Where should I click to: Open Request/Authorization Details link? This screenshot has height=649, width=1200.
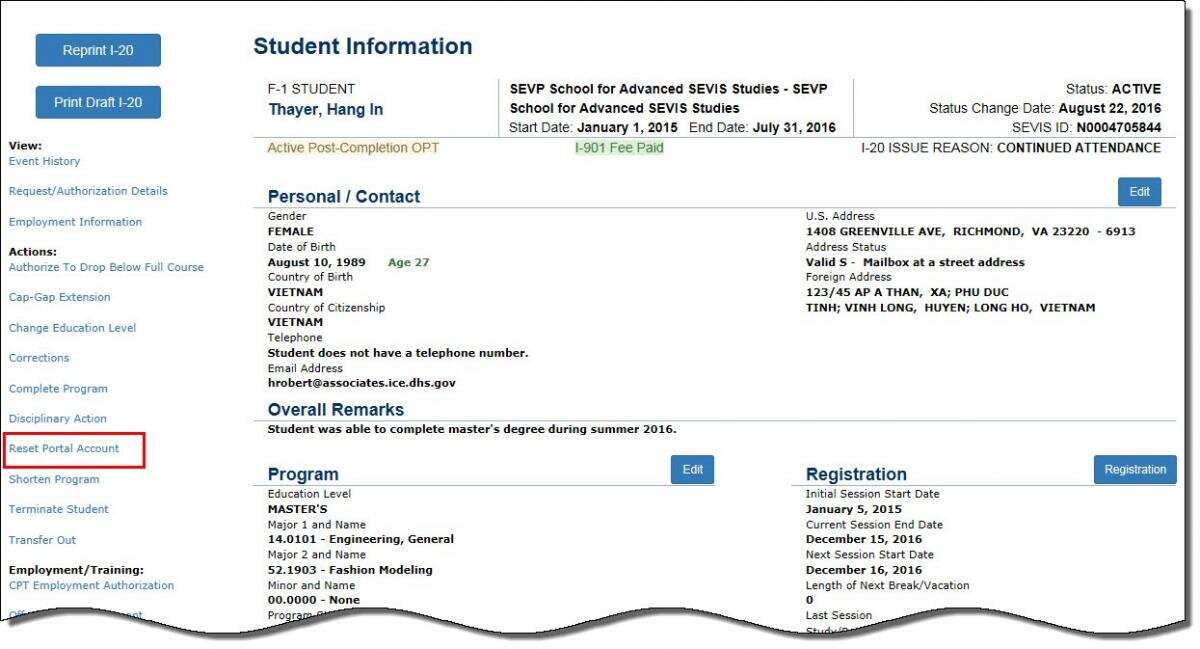pos(88,191)
